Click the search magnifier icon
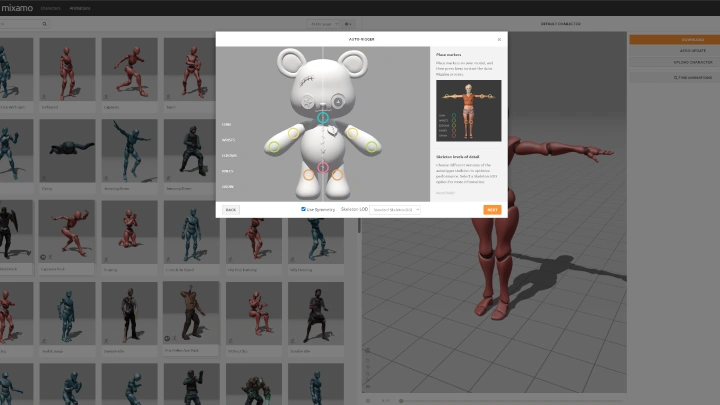This screenshot has width=720, height=405. (45, 24)
